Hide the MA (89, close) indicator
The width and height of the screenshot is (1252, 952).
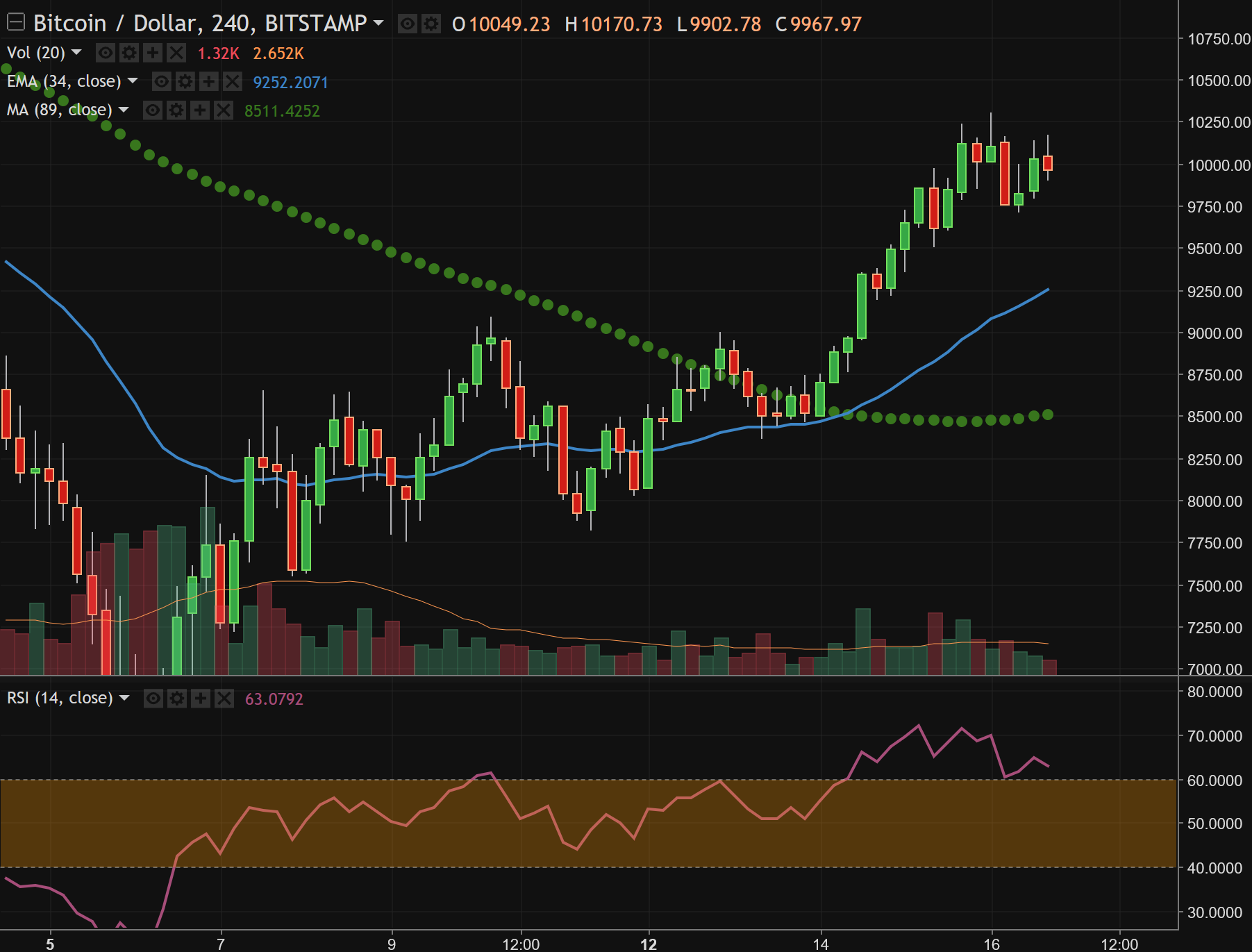153,110
